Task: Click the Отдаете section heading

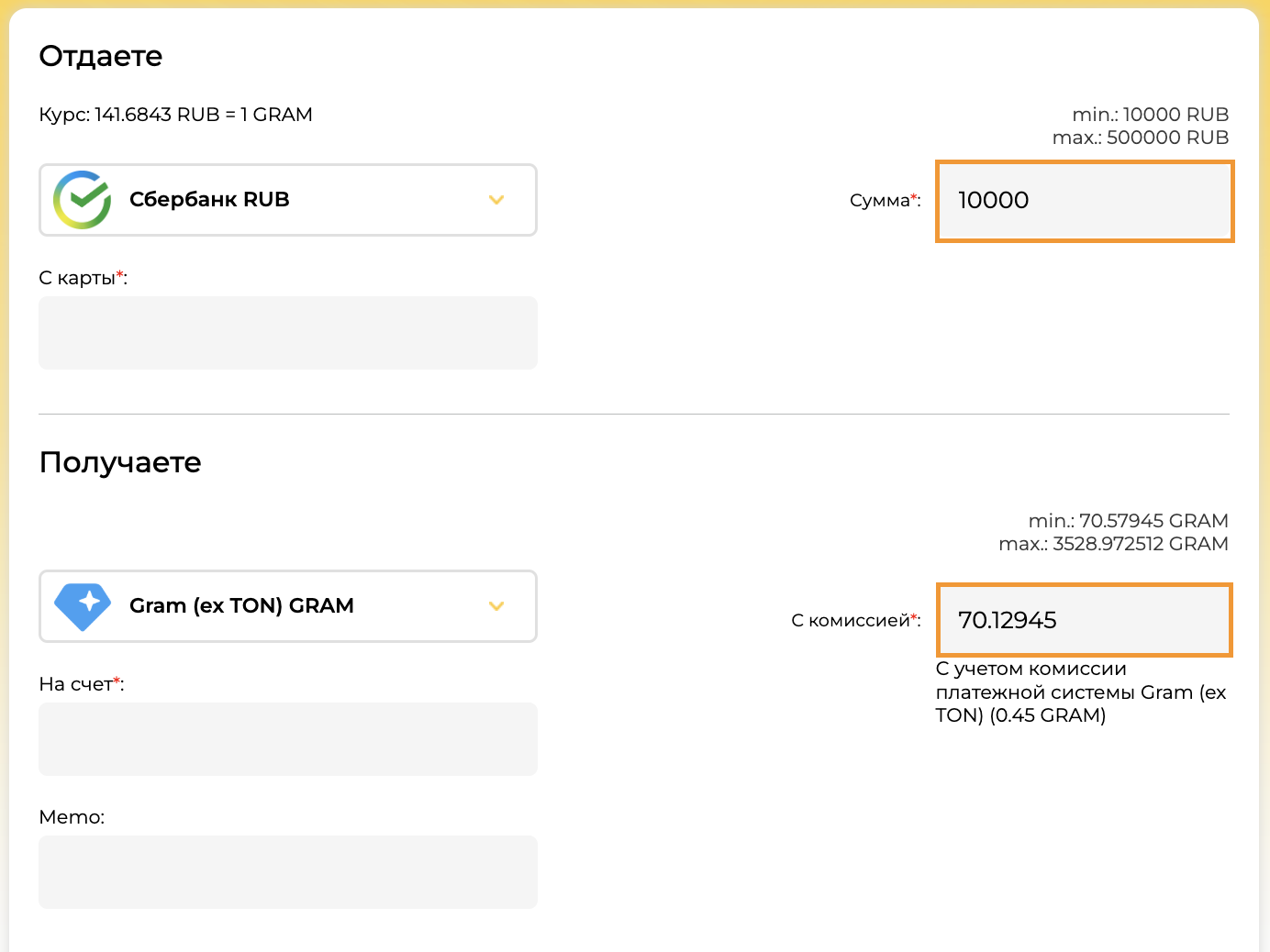Action: (101, 56)
